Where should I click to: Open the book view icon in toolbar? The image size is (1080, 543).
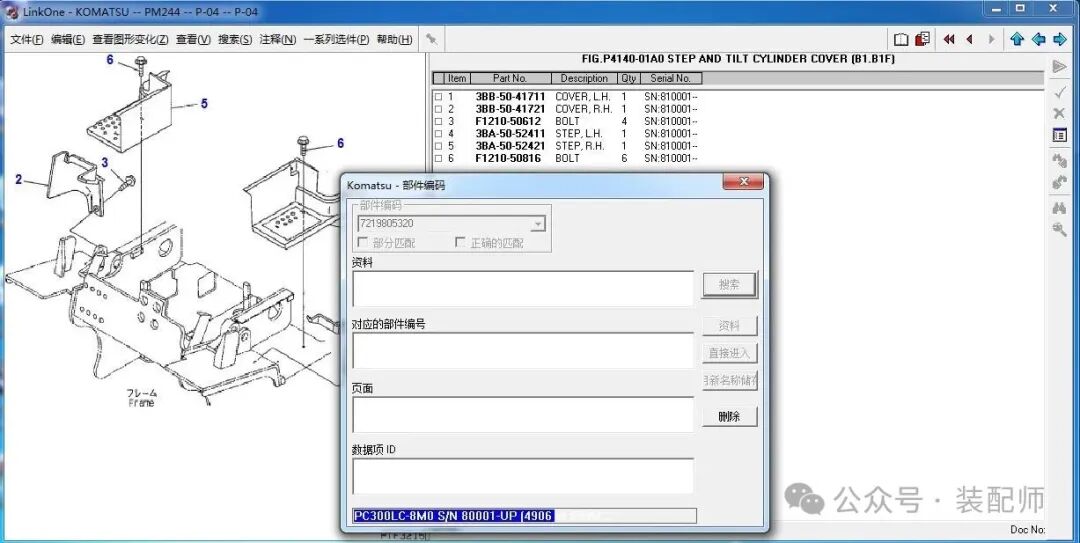(x=901, y=39)
